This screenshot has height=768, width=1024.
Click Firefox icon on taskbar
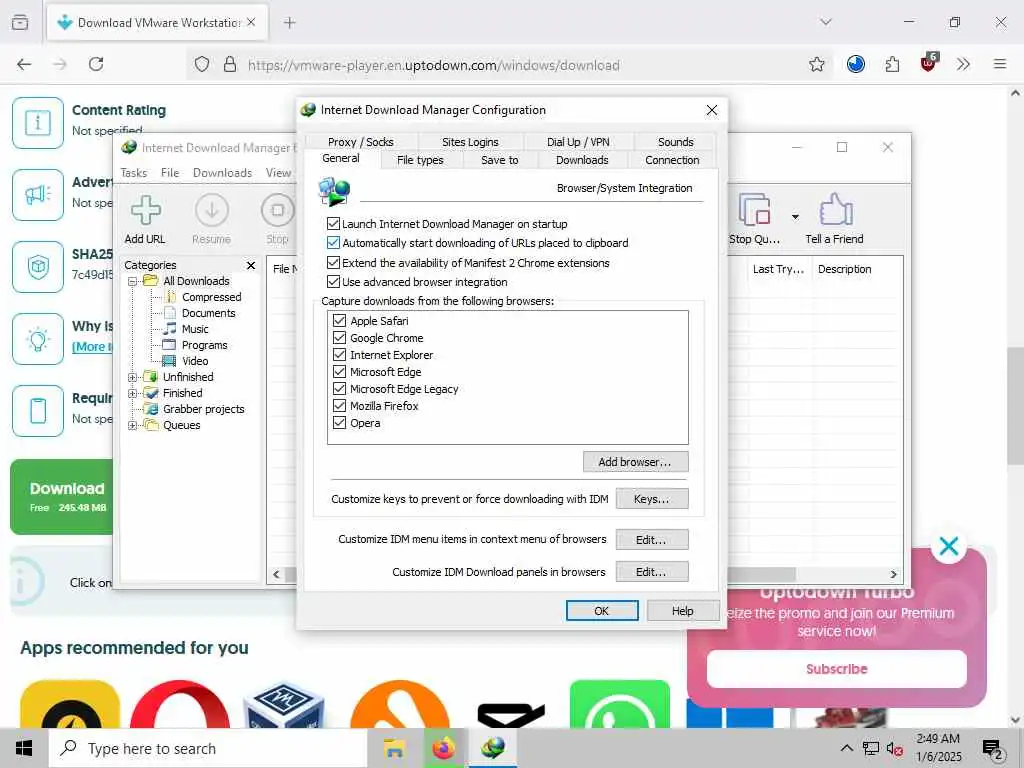443,748
